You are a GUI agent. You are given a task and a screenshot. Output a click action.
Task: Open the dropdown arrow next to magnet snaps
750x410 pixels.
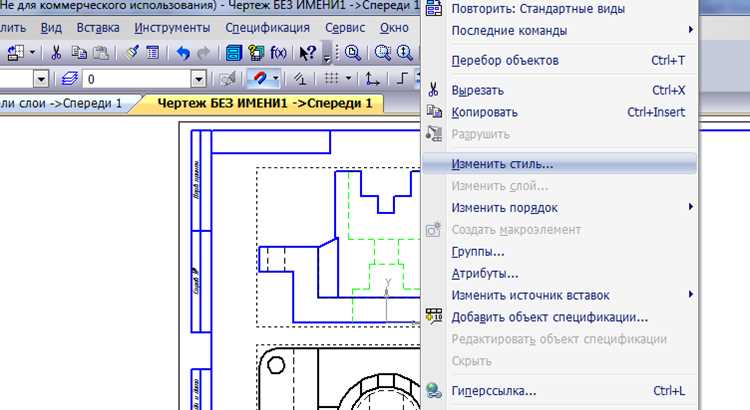click(x=276, y=79)
